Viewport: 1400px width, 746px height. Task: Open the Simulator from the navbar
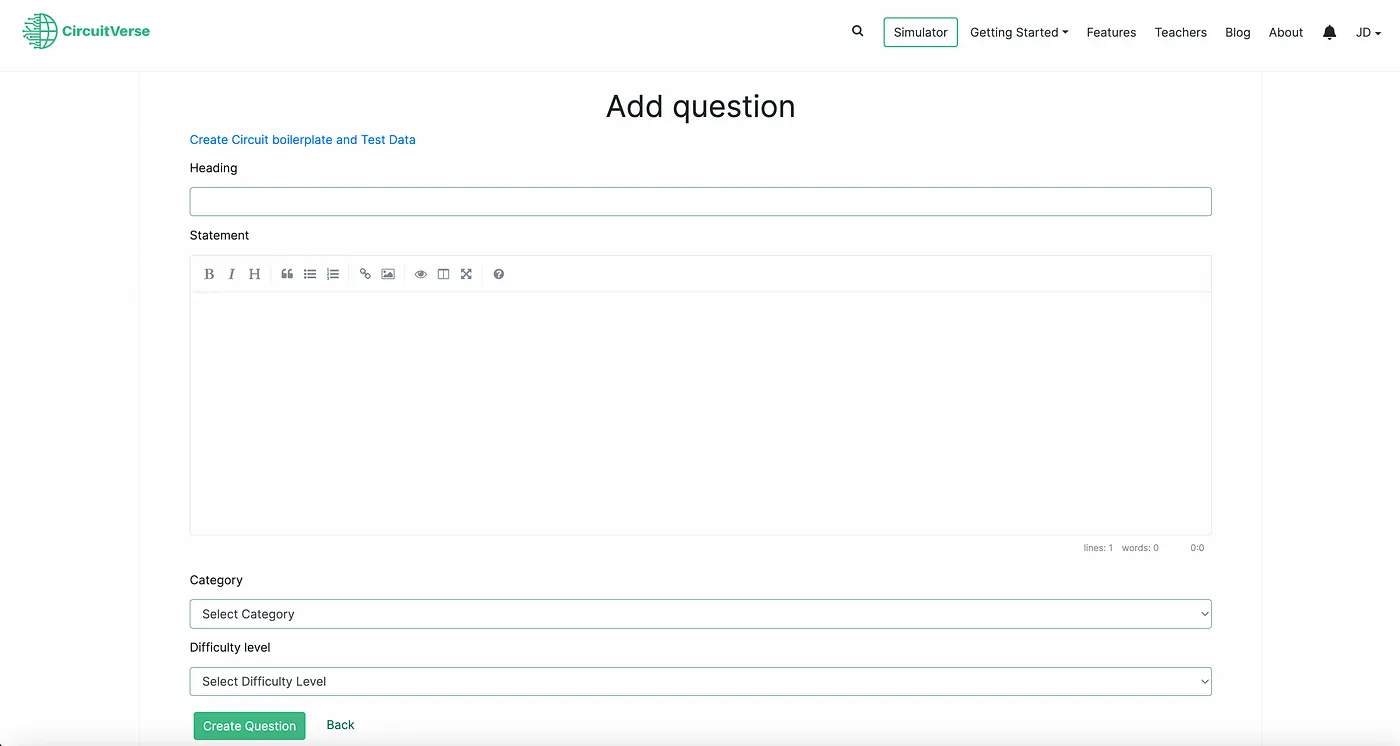919,31
